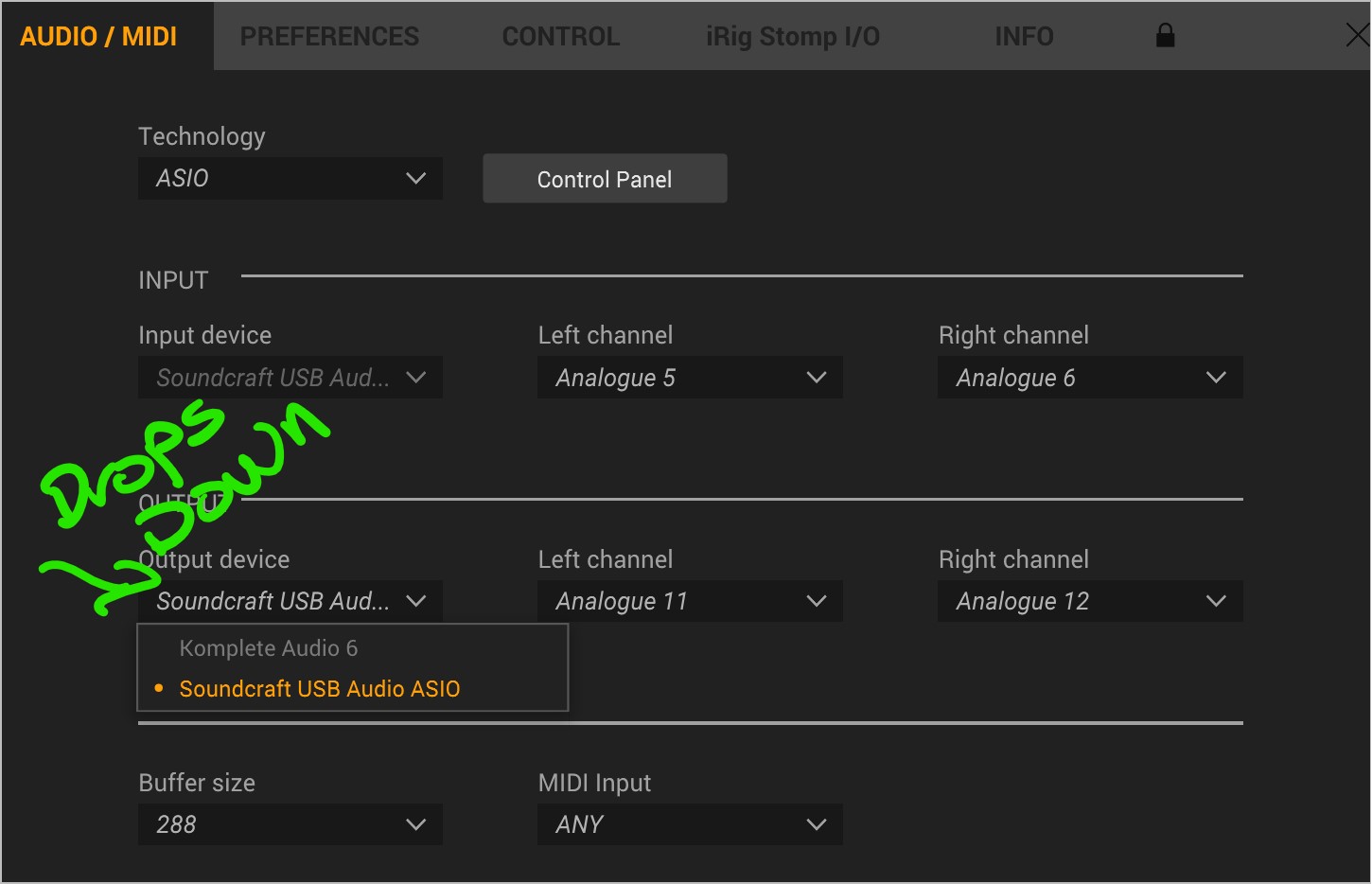The width and height of the screenshot is (1372, 884).
Task: Select the AUDIO / MIDI tab
Action: coord(98,36)
